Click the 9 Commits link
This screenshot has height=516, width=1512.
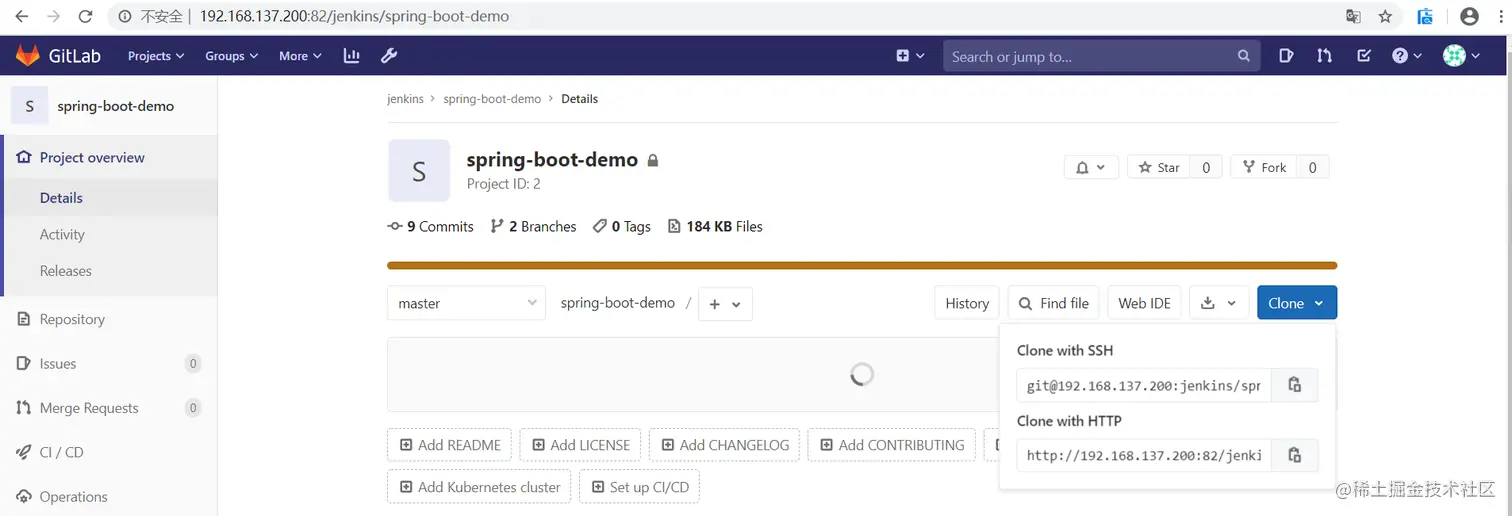[431, 226]
